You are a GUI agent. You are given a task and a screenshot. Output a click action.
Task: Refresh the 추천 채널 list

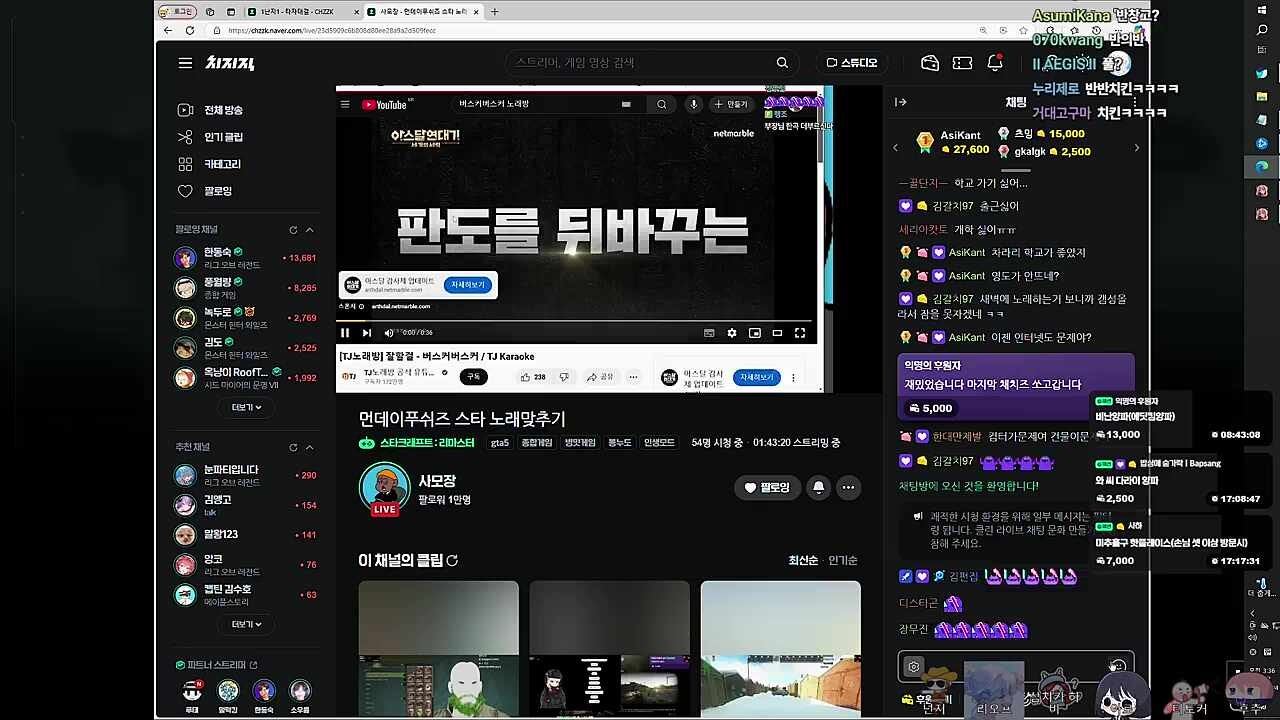293,447
